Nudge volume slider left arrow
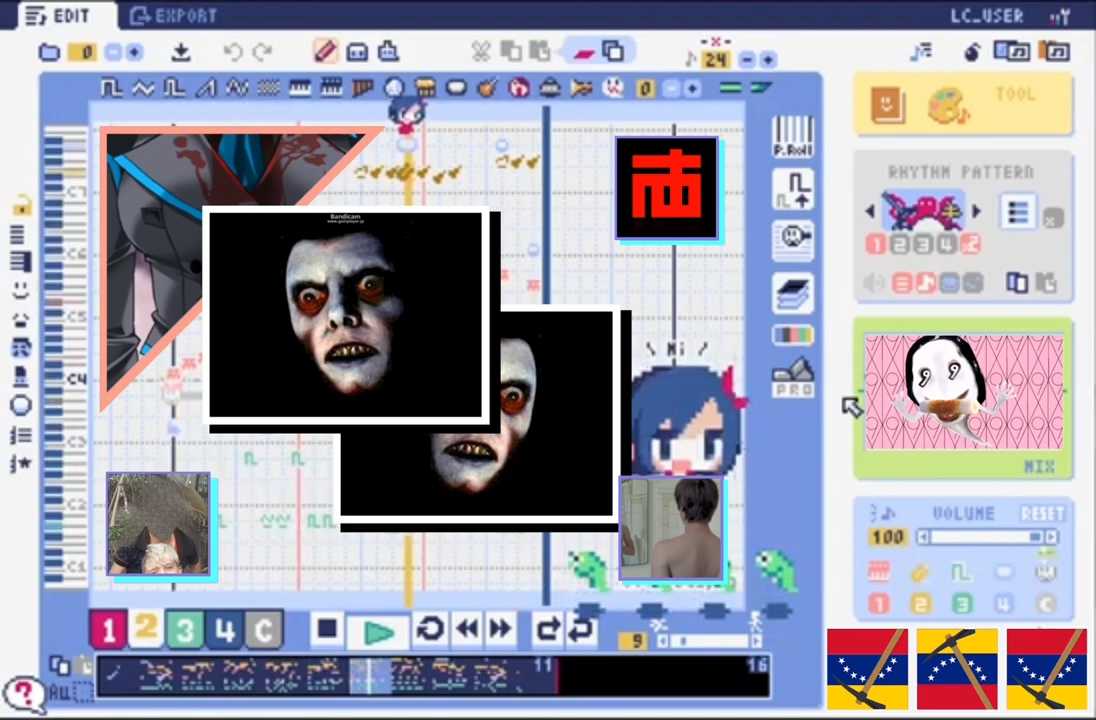This screenshot has width=1096, height=720. (923, 537)
